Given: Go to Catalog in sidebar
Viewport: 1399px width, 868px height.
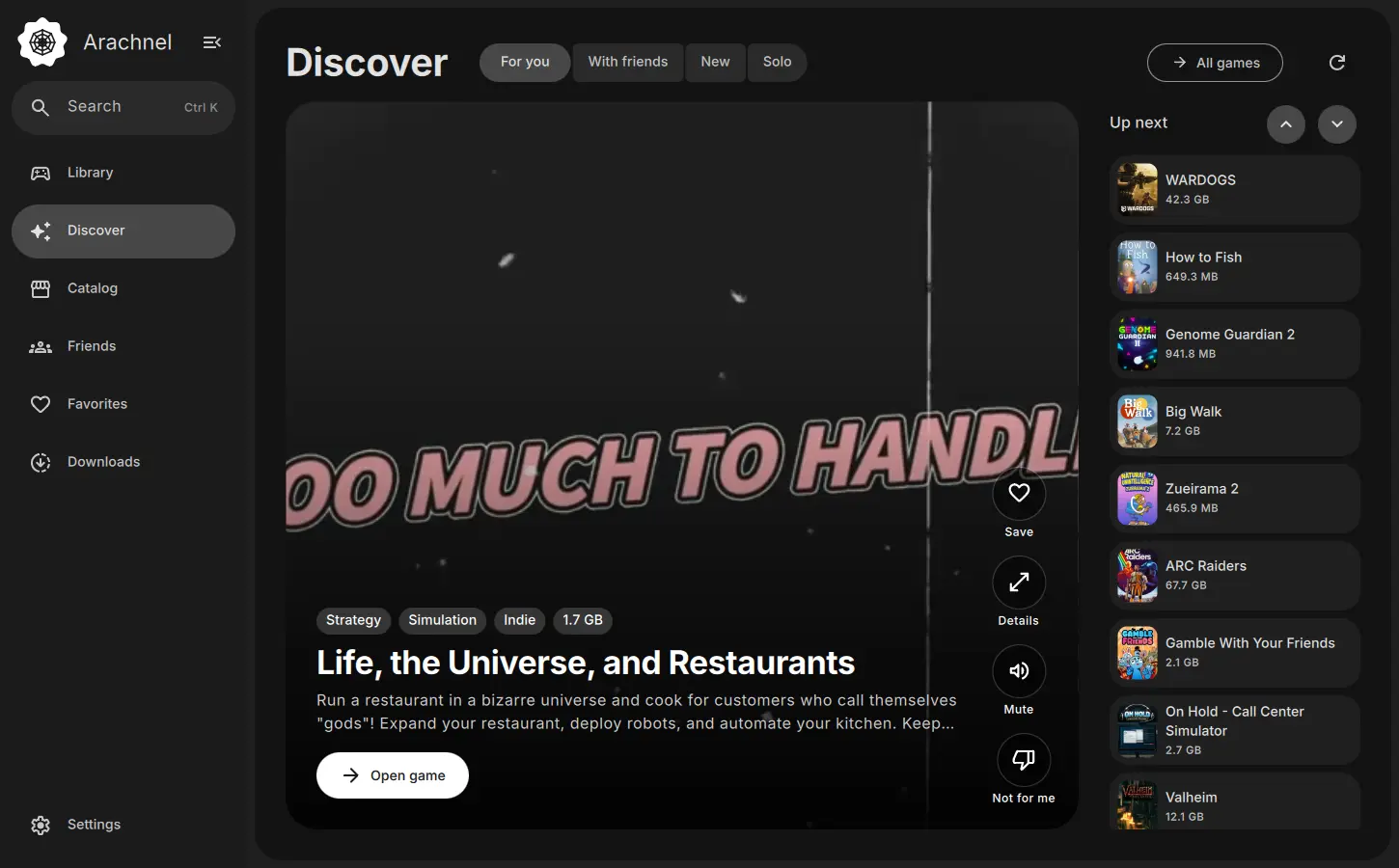Looking at the screenshot, I should pyautogui.click(x=123, y=288).
